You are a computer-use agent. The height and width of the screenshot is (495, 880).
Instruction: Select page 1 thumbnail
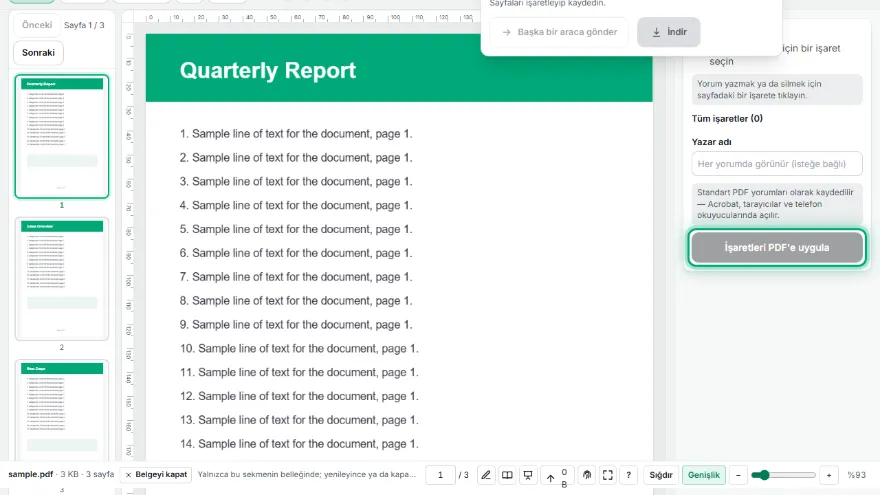62,136
